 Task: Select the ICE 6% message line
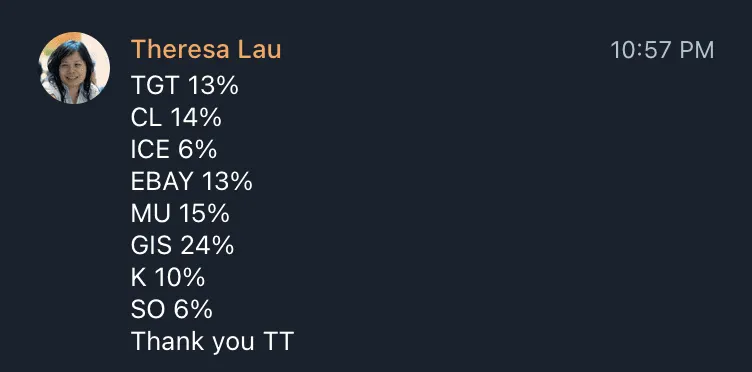click(174, 150)
